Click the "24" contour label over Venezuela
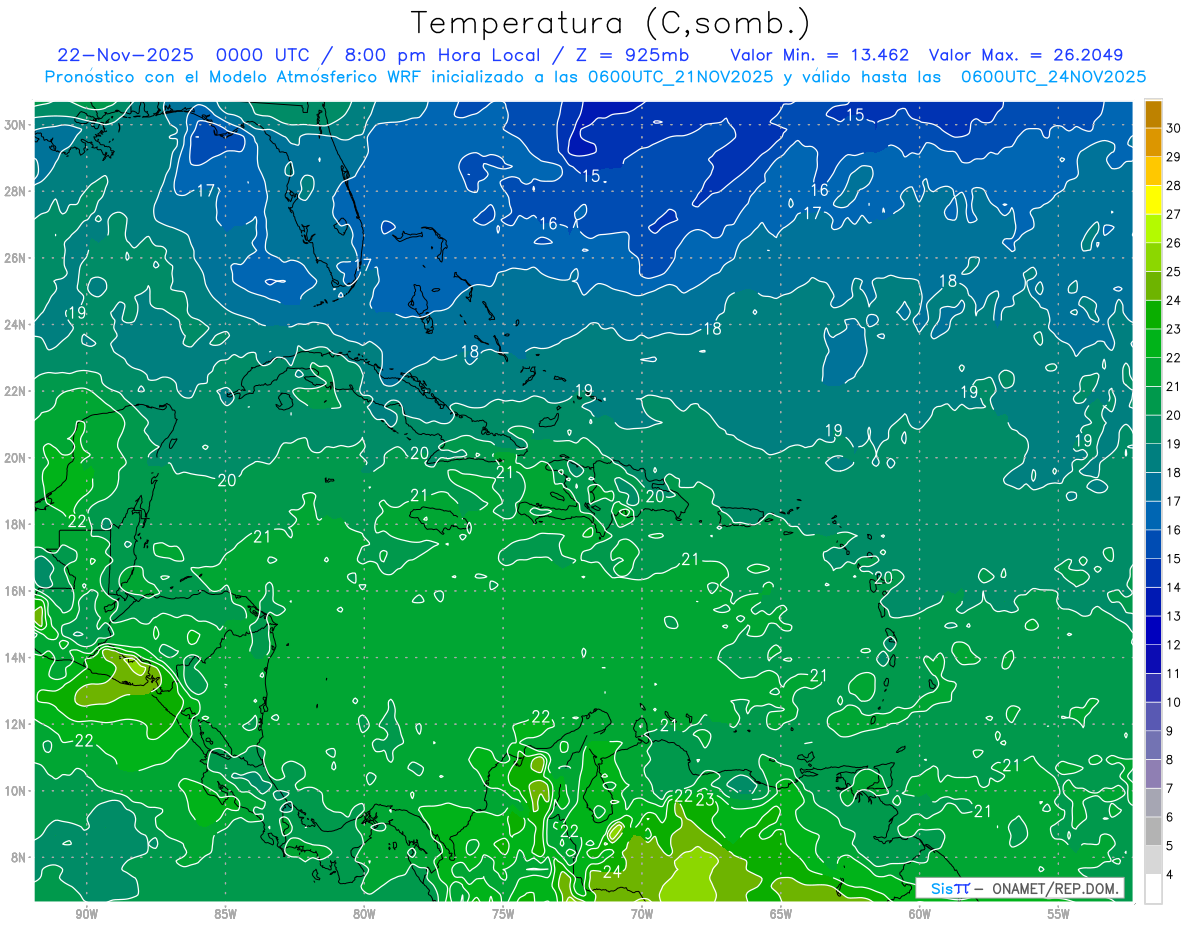 coord(612,873)
